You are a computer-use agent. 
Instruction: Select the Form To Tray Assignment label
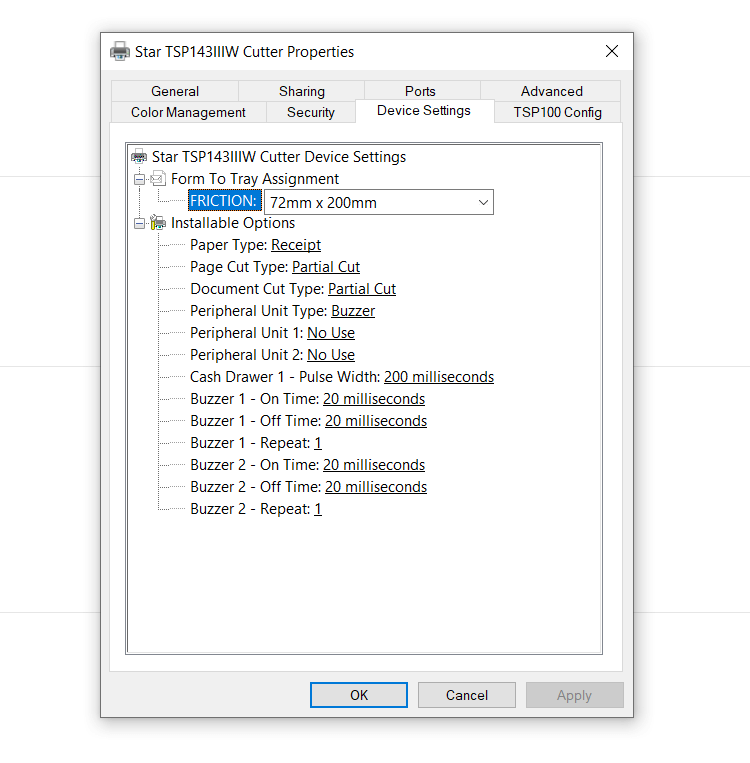tap(255, 179)
